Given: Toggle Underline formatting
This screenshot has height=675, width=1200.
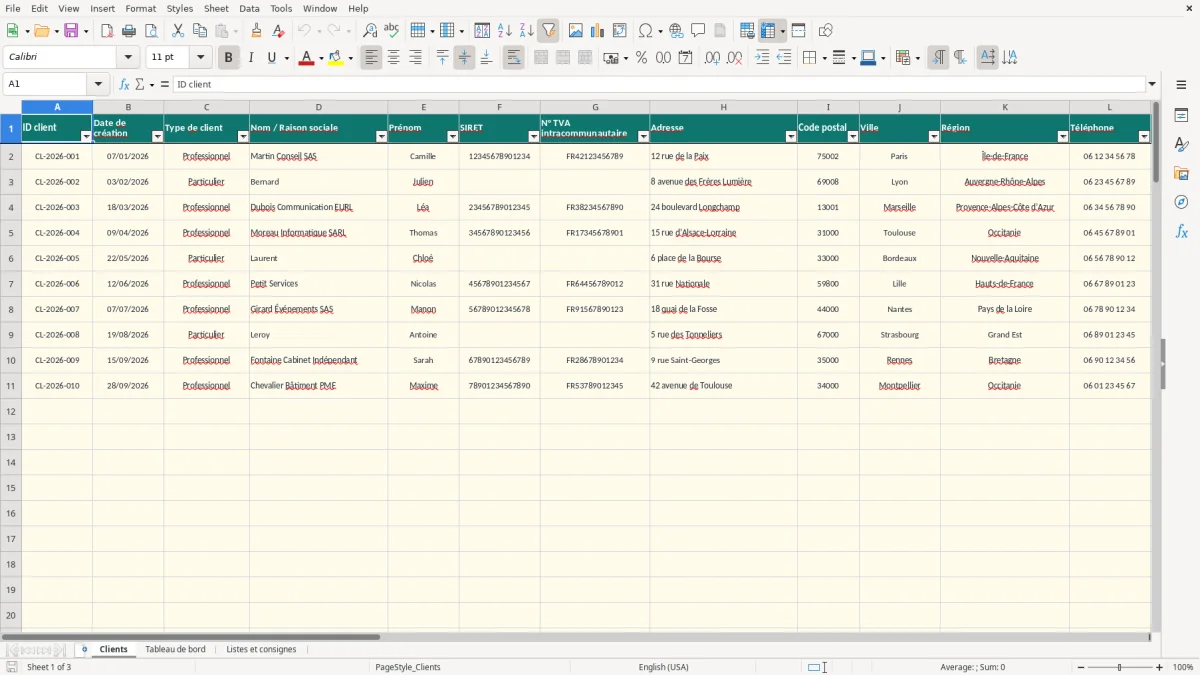Looking at the screenshot, I should [271, 58].
